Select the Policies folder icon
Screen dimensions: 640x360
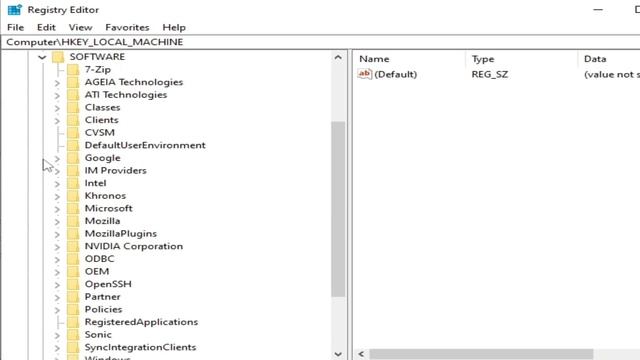point(73,310)
